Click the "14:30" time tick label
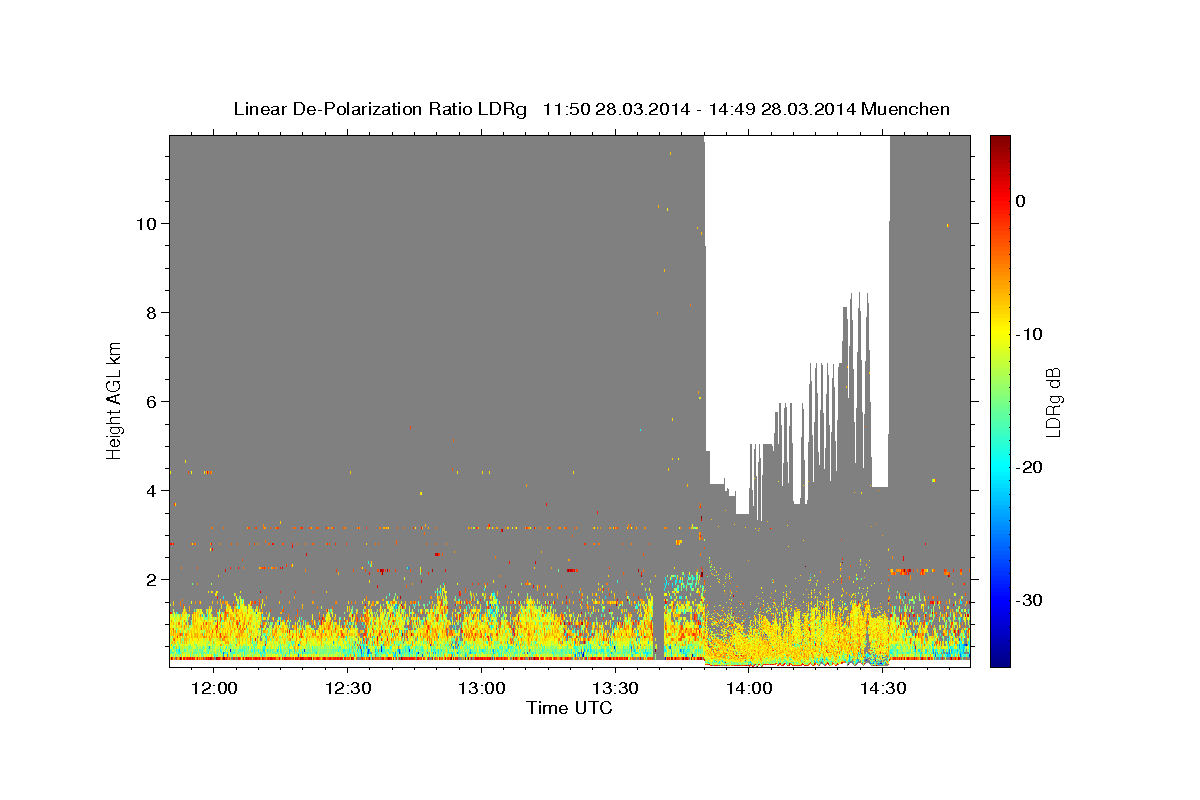The image size is (1200, 800). [883, 689]
